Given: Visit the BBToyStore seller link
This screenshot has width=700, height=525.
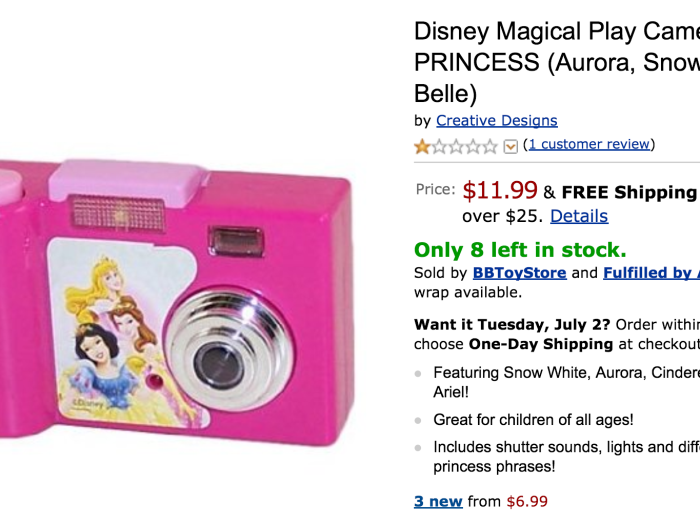Looking at the screenshot, I should [x=519, y=272].
